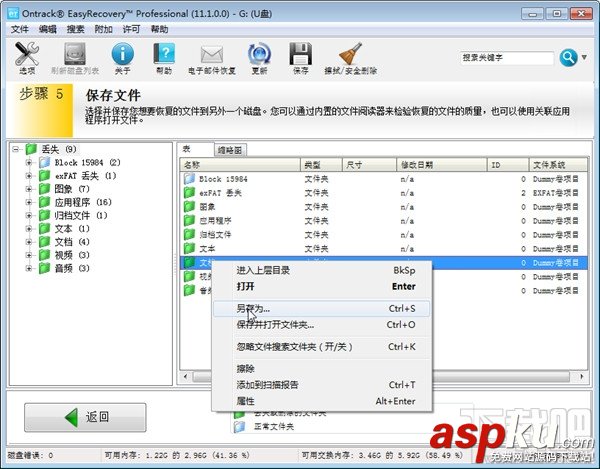This screenshot has width=600, height=469.
Task: Click exFAT 丢失 folder icon in file list
Action: click(x=189, y=193)
